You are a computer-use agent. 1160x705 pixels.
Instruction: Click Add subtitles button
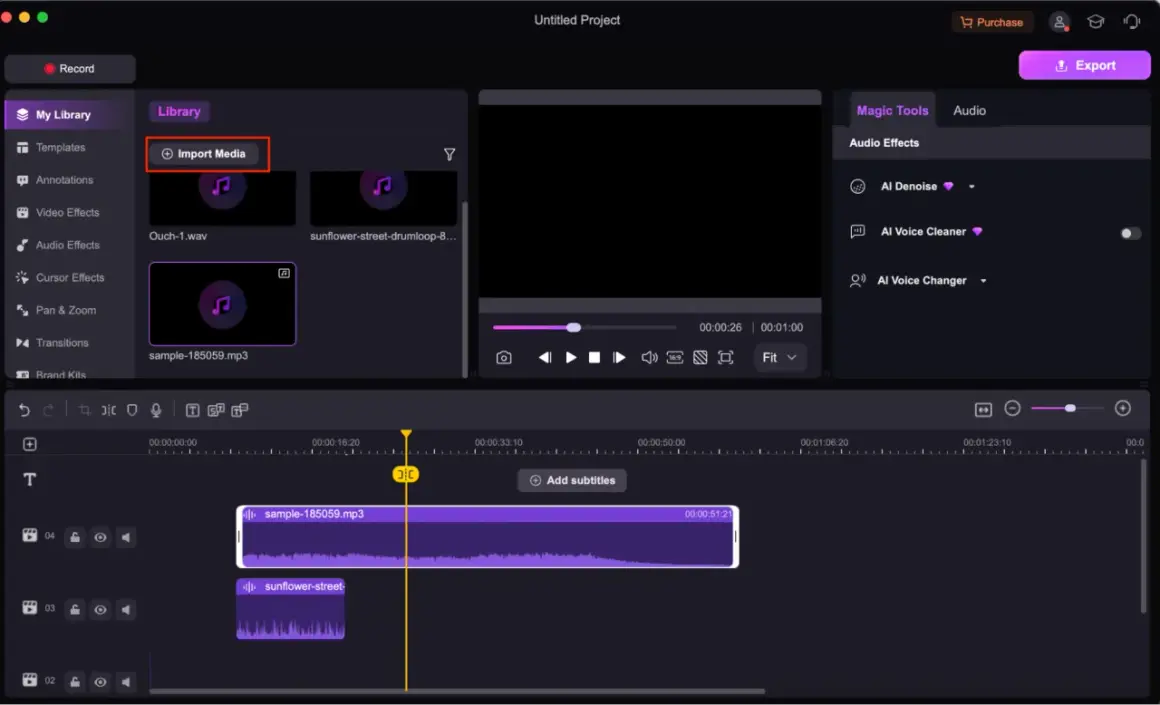[x=572, y=480]
